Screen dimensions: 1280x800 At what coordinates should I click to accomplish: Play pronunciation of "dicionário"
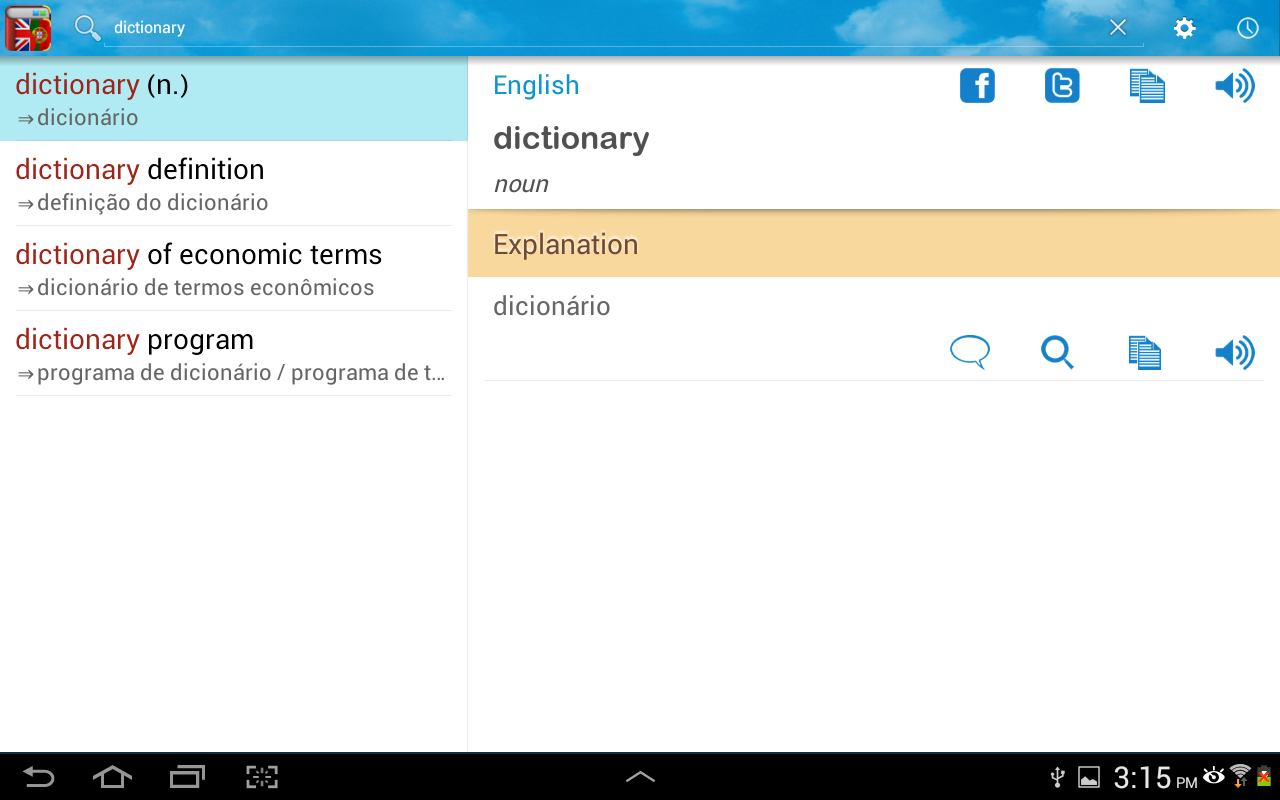(1235, 352)
